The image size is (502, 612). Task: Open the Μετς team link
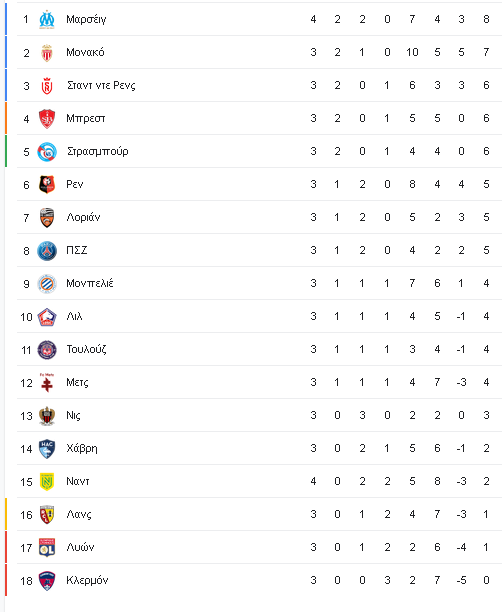77,382
